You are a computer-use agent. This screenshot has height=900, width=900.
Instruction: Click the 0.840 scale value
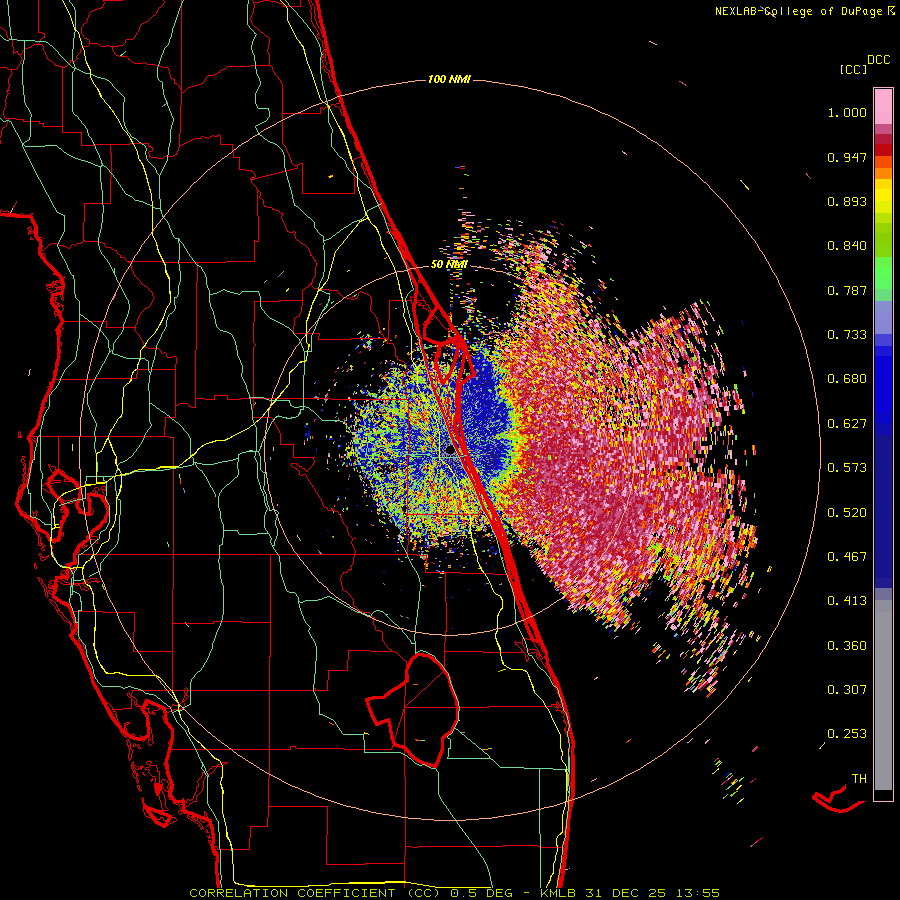(847, 246)
